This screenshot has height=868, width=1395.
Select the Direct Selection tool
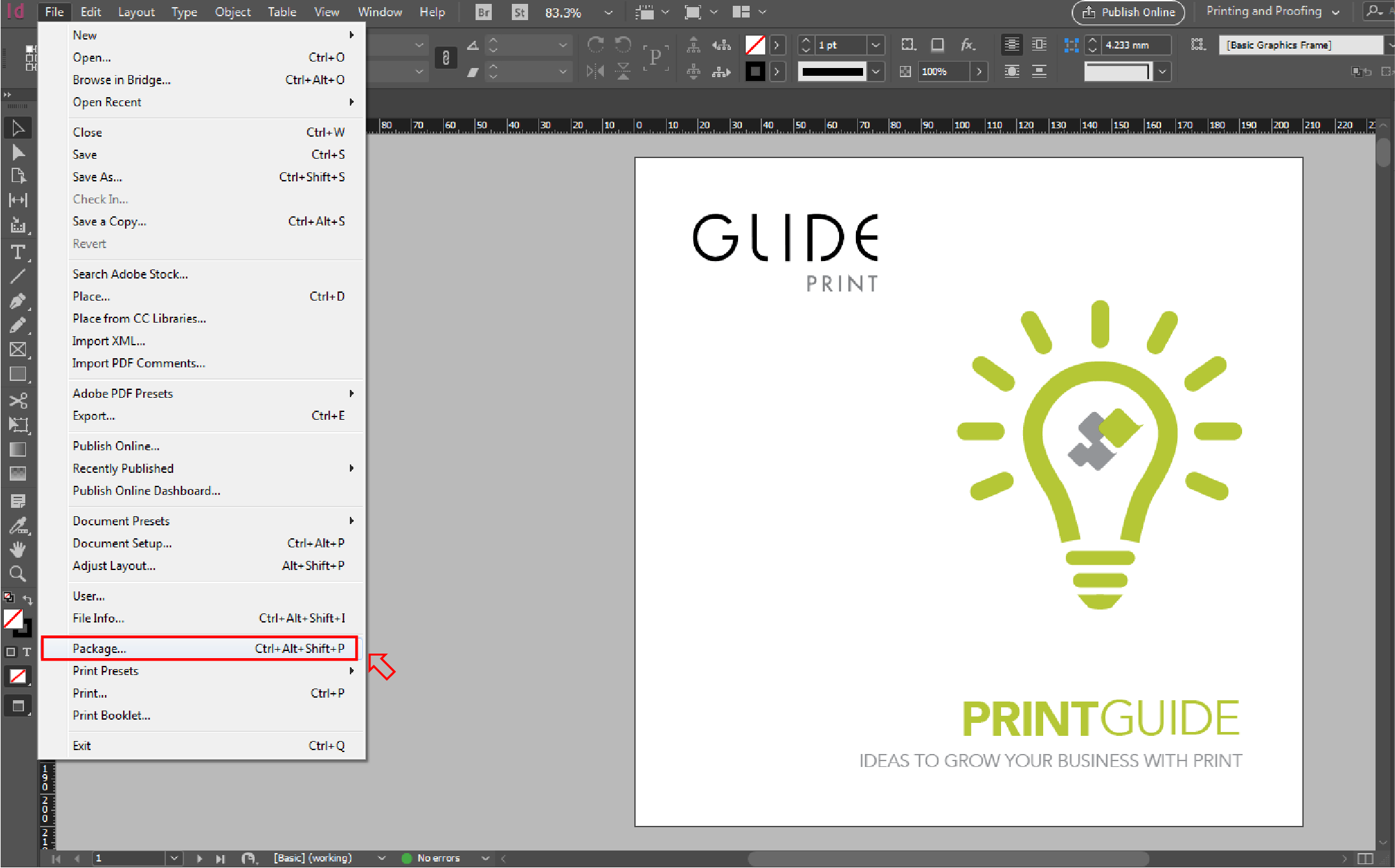(18, 153)
